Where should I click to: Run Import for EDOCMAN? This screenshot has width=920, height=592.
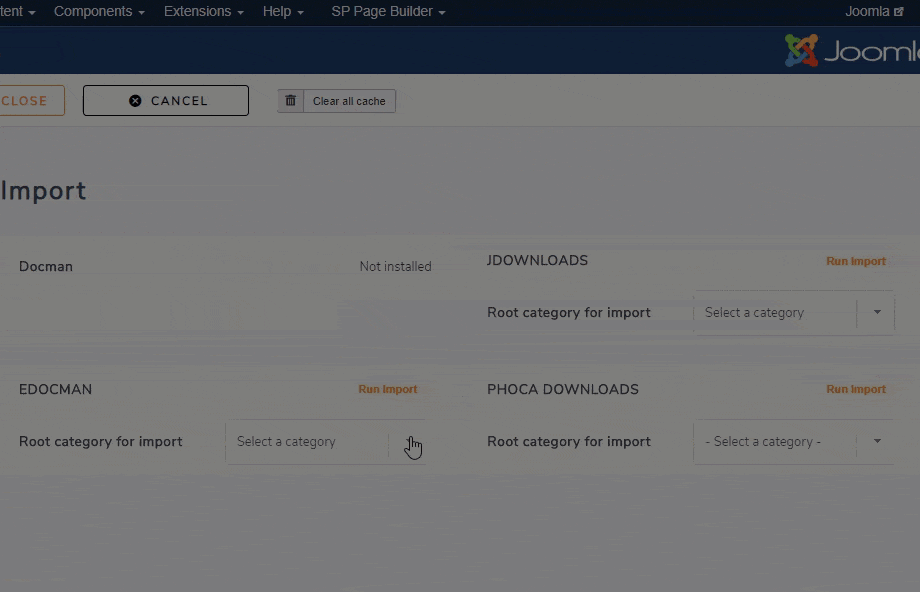tap(388, 390)
